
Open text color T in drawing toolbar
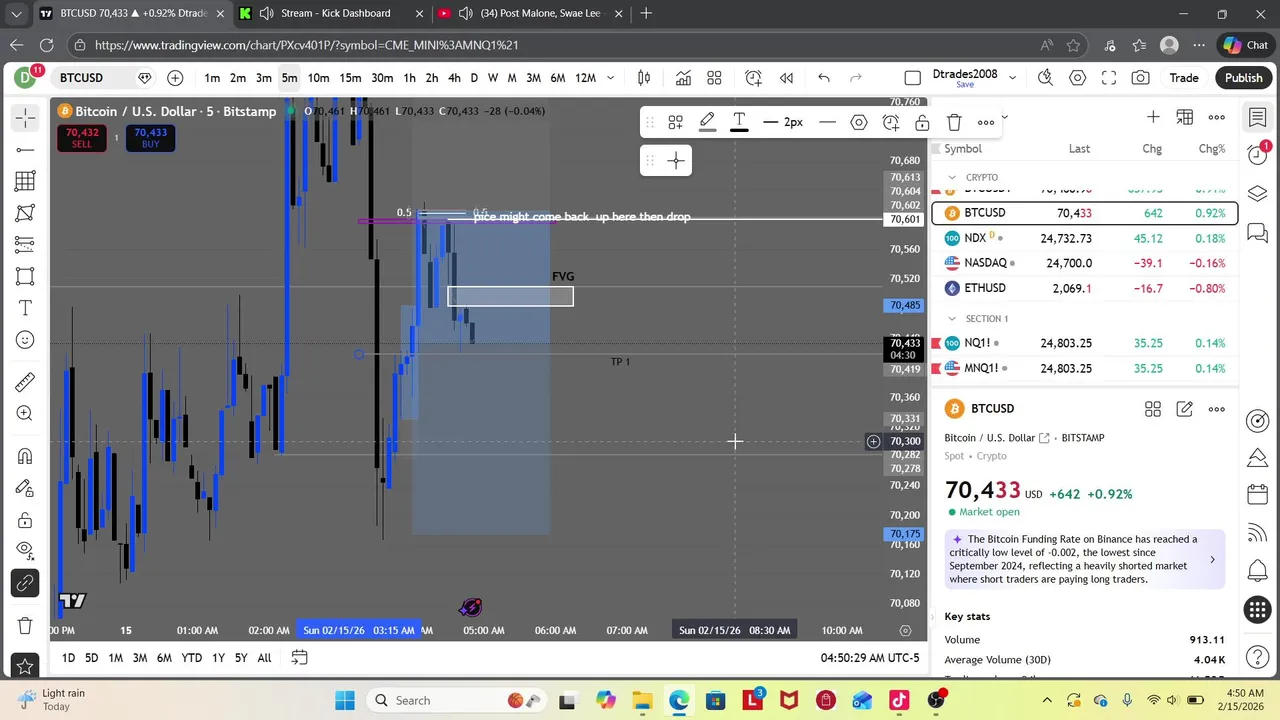[x=739, y=122]
